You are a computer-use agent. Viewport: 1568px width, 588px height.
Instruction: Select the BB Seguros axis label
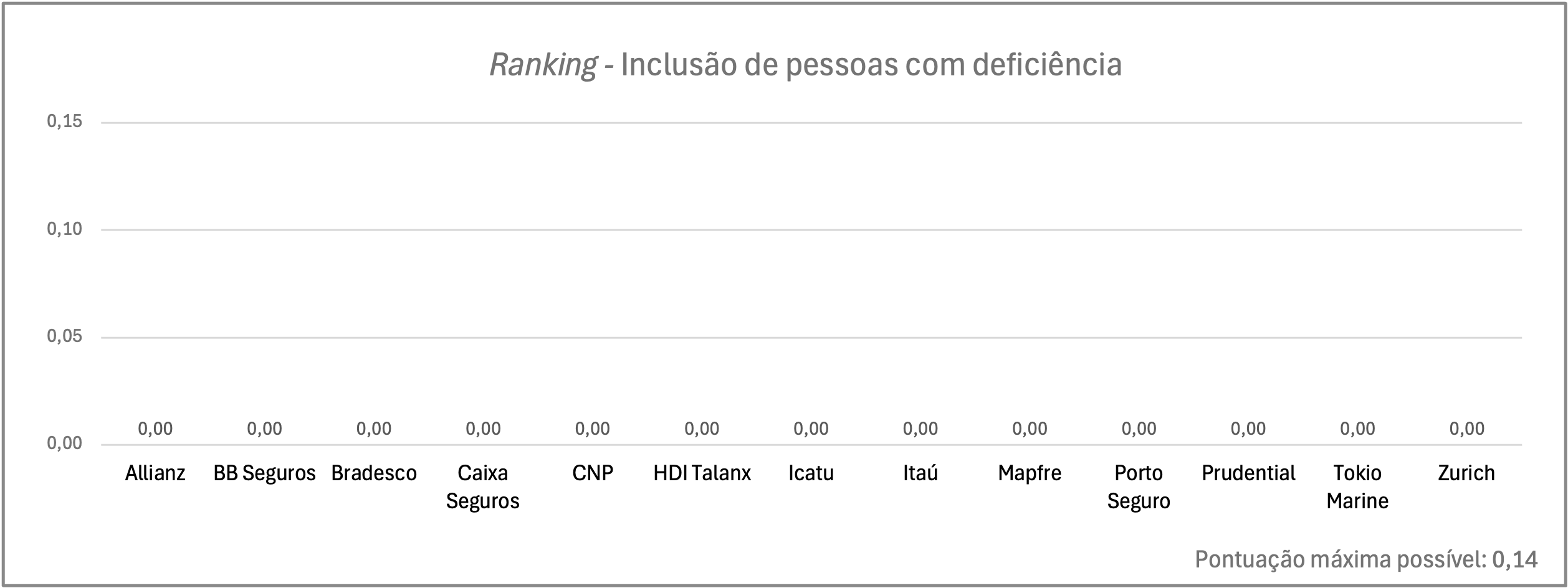[x=265, y=473]
